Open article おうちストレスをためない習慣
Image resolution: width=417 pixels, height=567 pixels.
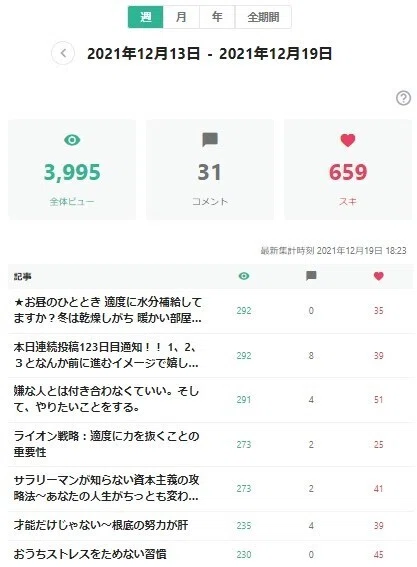(90, 554)
